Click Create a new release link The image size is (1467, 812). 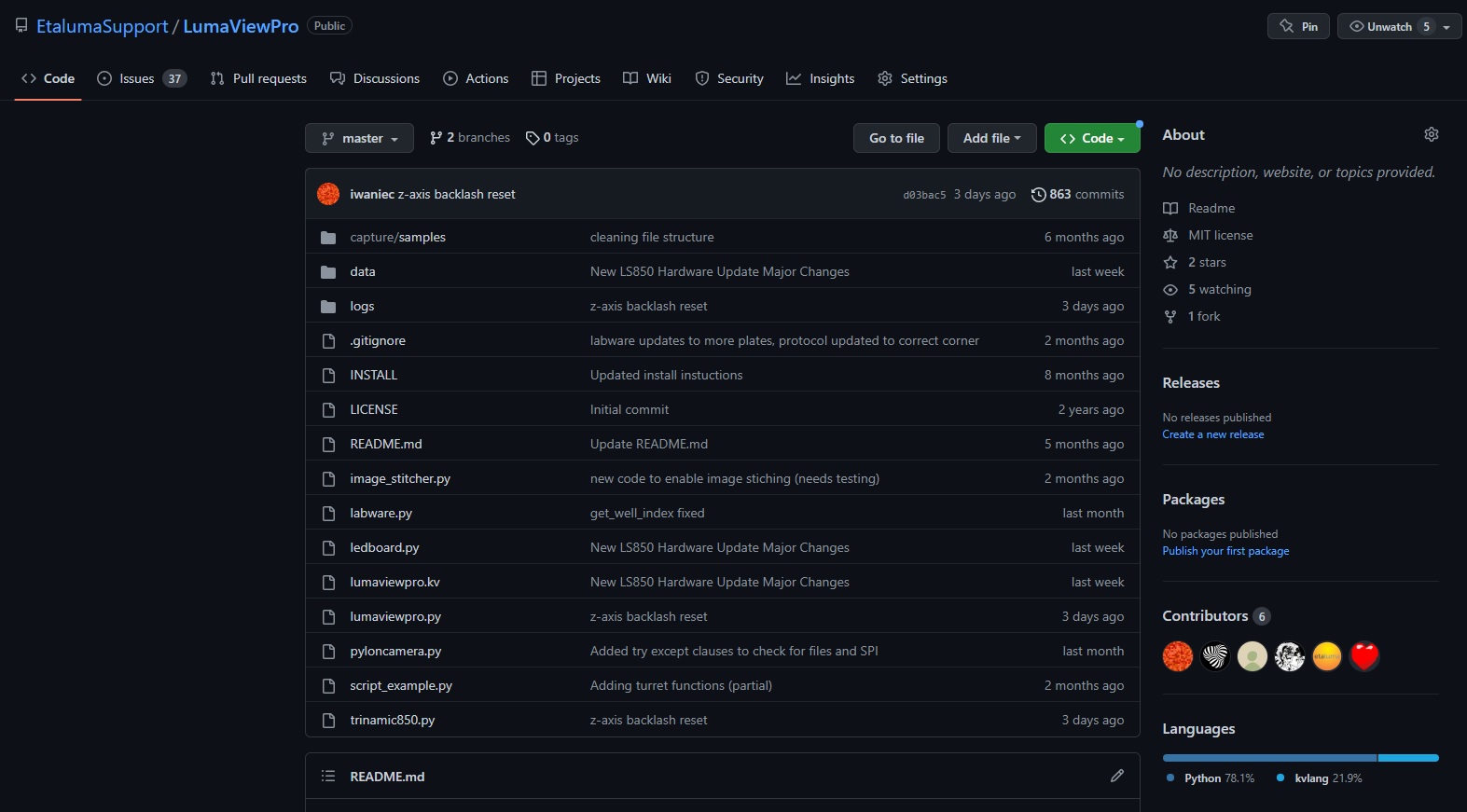(x=1213, y=434)
